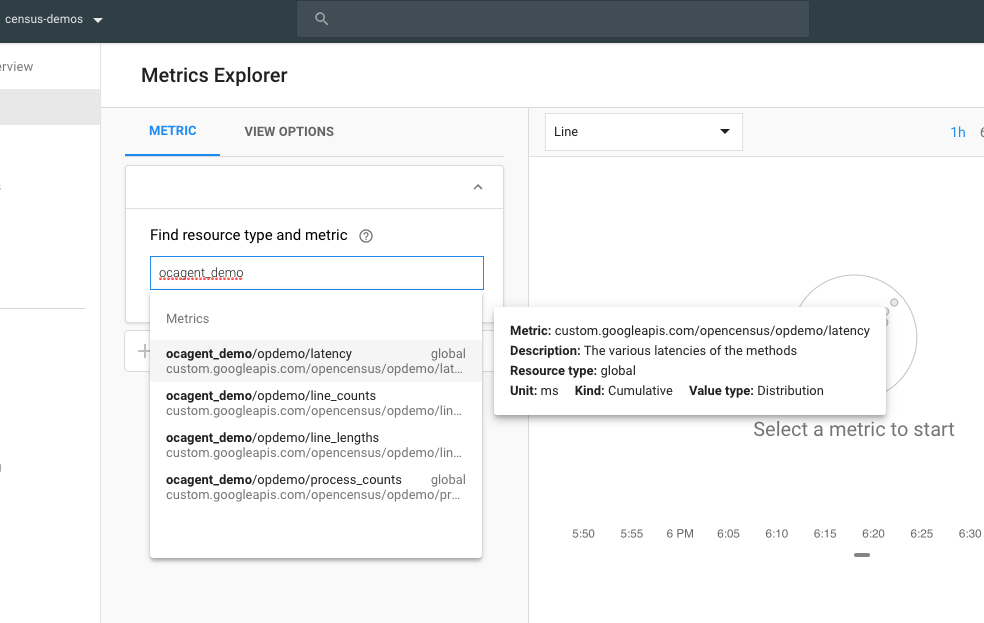Focus the top search bar field
This screenshot has height=623, width=984.
coord(553,19)
